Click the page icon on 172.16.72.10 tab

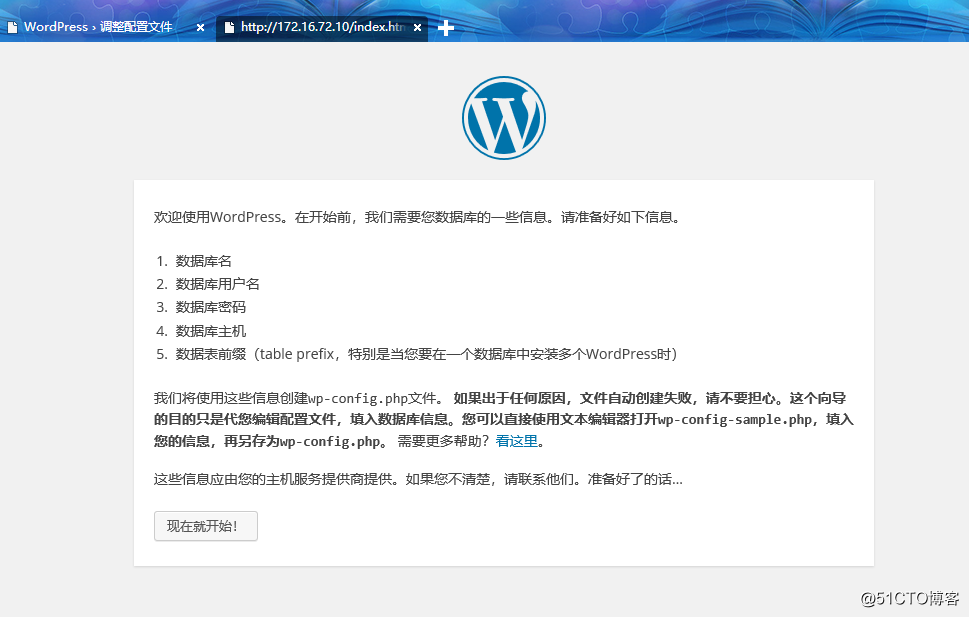pyautogui.click(x=229, y=27)
